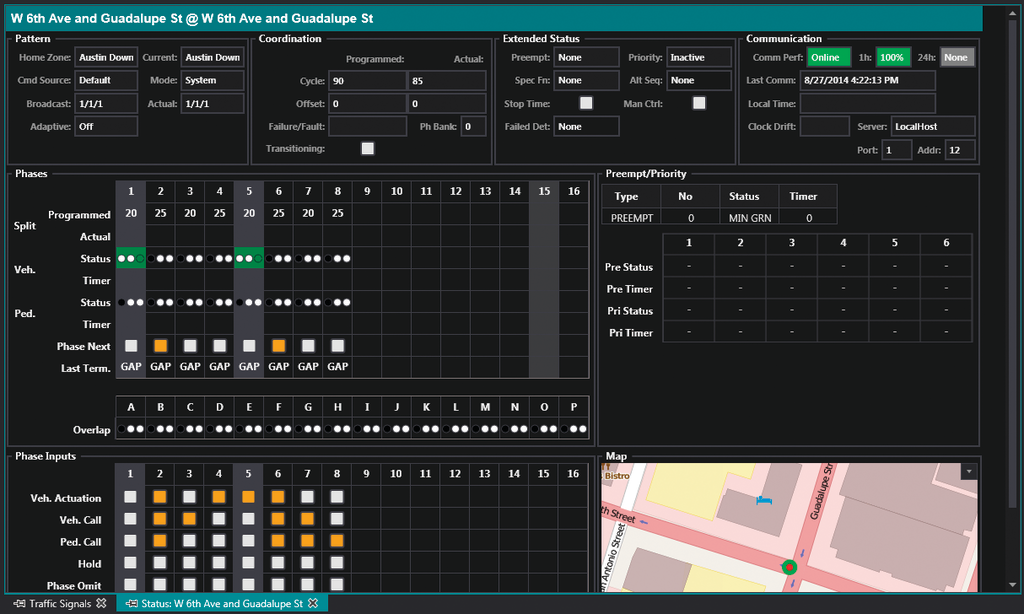The width and height of the screenshot is (1024, 614).
Task: Click the phase 3 pedestrian status indicator
Action: pyautogui.click(x=189, y=302)
